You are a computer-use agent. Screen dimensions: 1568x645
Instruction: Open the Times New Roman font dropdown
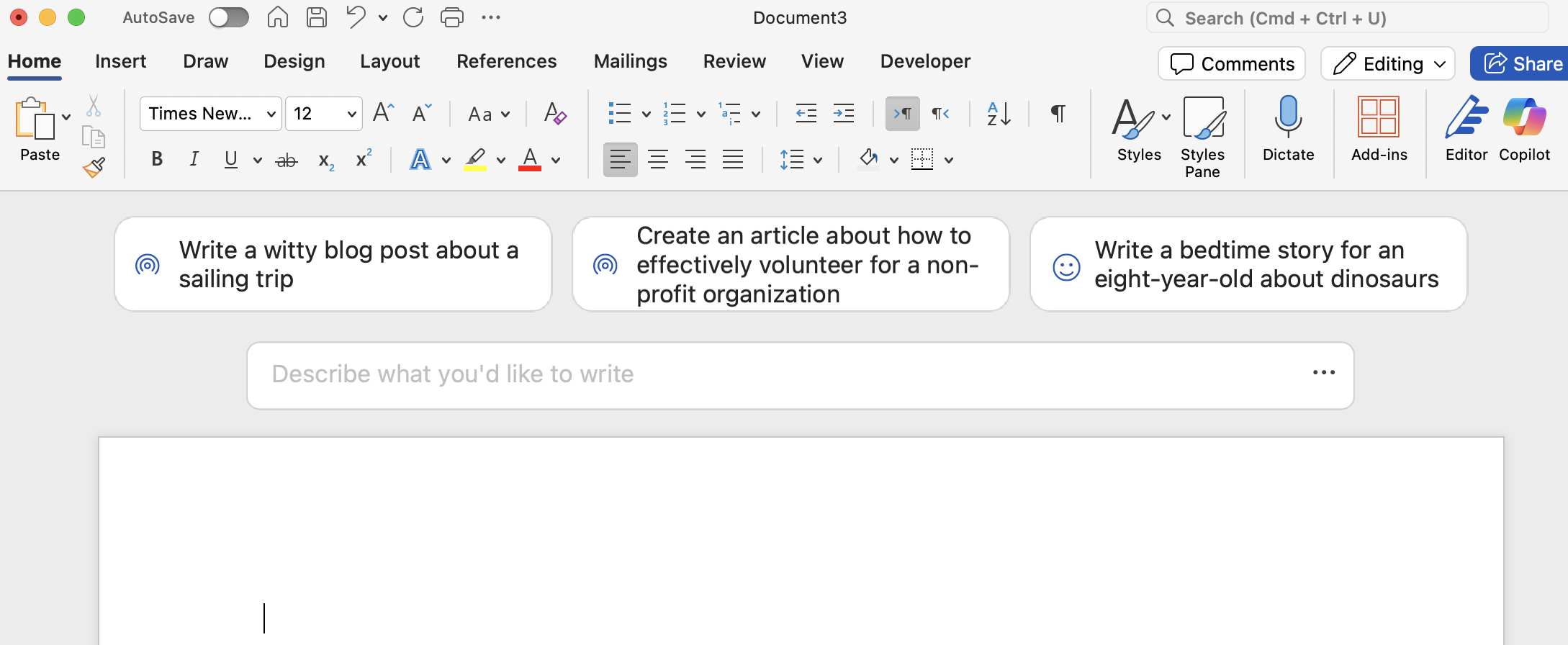pos(209,114)
